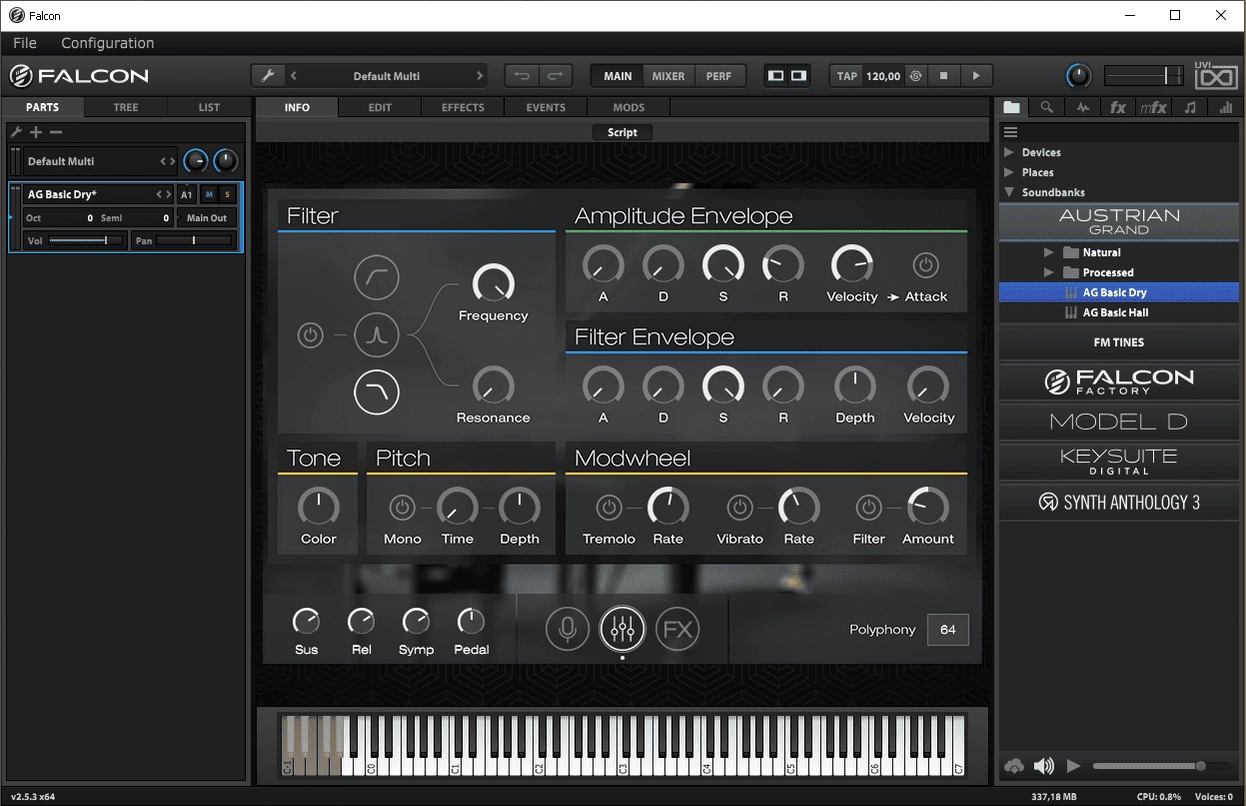Expand the Processed folder
1246x806 pixels.
point(1049,272)
